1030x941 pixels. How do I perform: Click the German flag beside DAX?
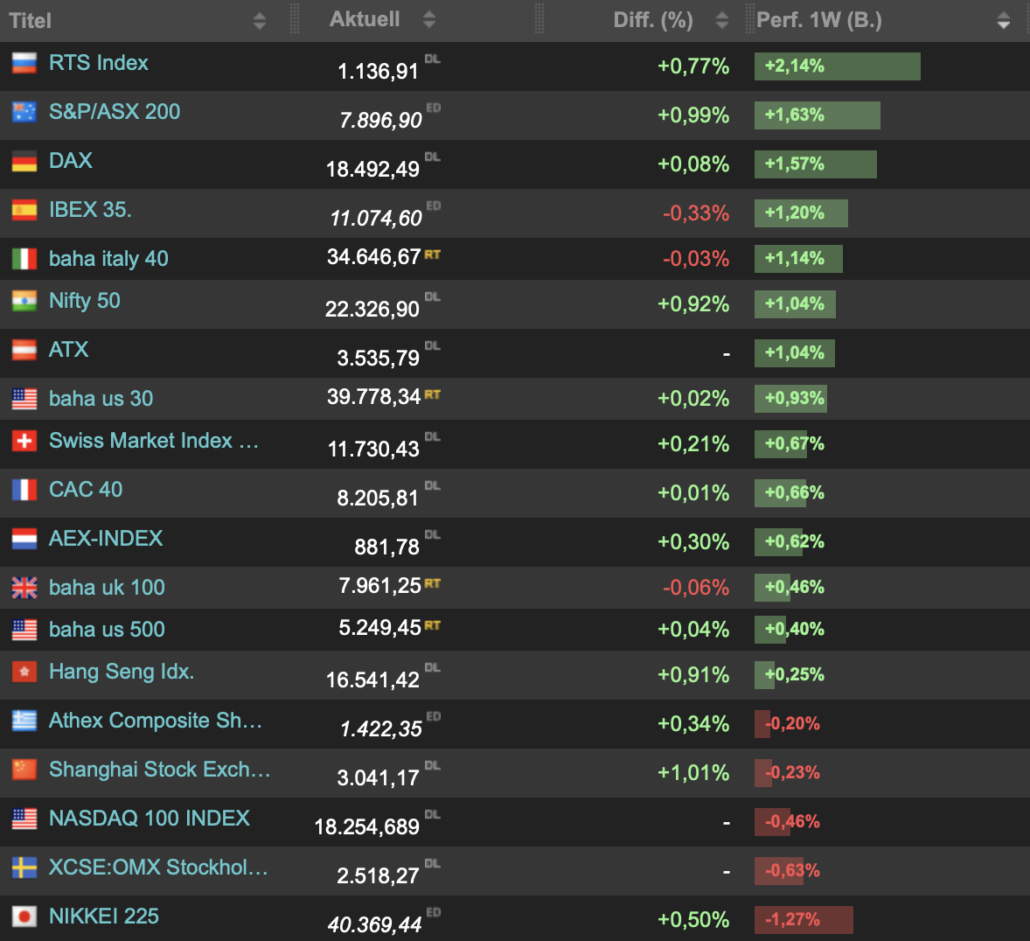(x=24, y=161)
